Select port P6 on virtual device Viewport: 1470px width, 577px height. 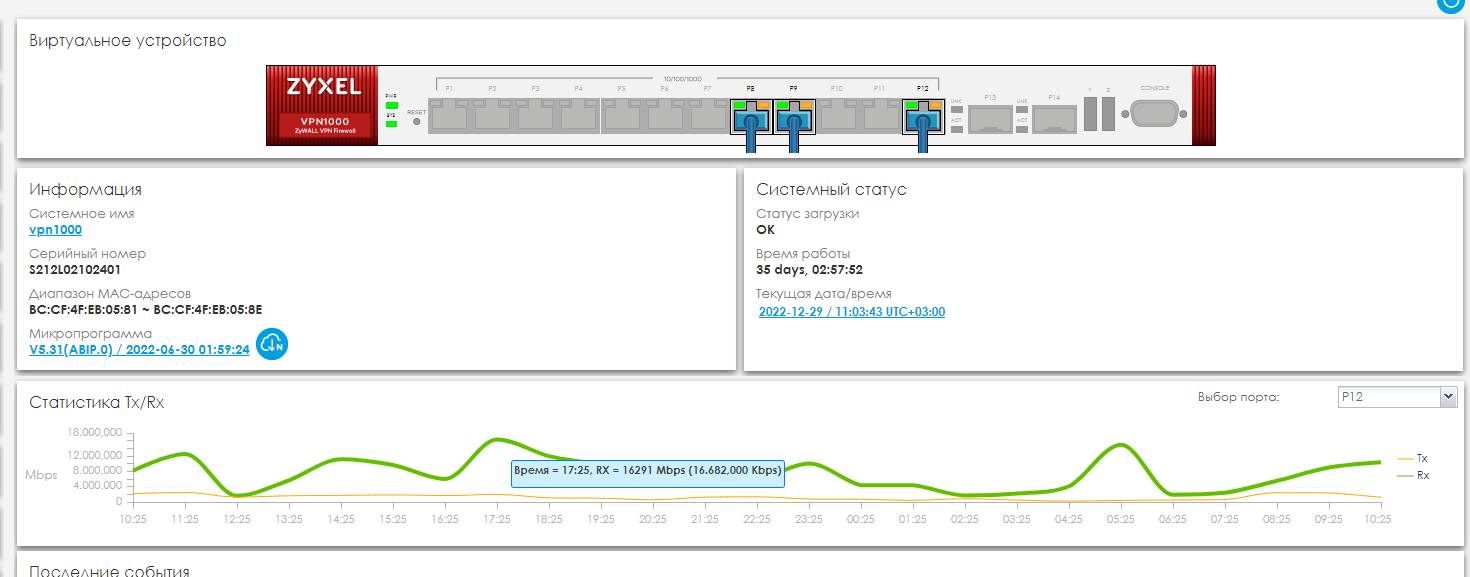(664, 115)
